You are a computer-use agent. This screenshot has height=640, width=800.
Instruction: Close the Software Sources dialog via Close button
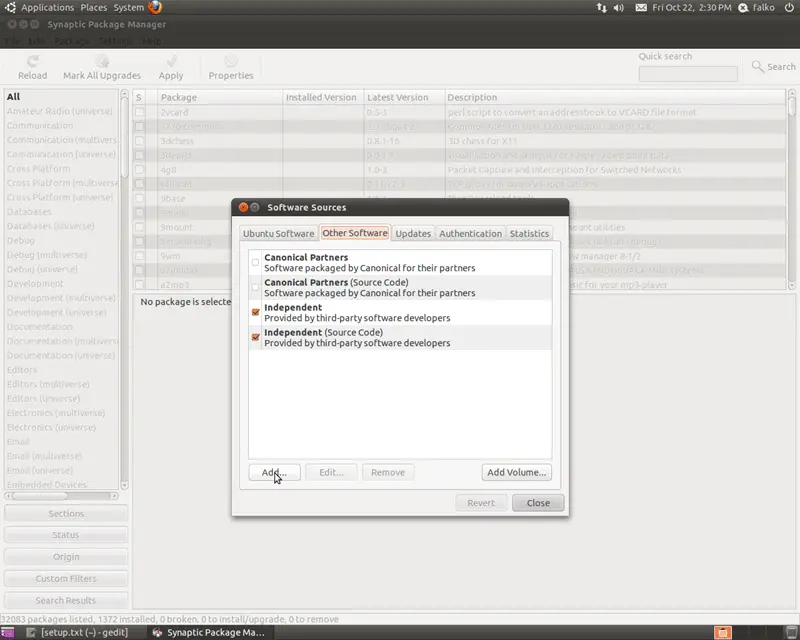pos(538,503)
